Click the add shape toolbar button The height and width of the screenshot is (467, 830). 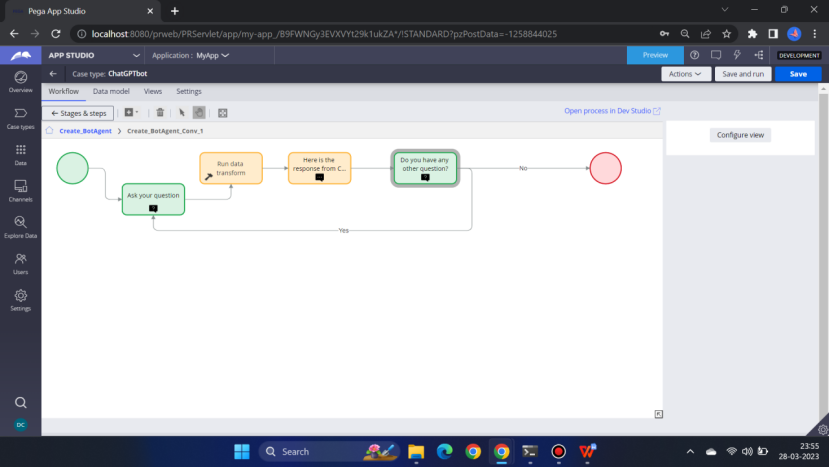131,113
